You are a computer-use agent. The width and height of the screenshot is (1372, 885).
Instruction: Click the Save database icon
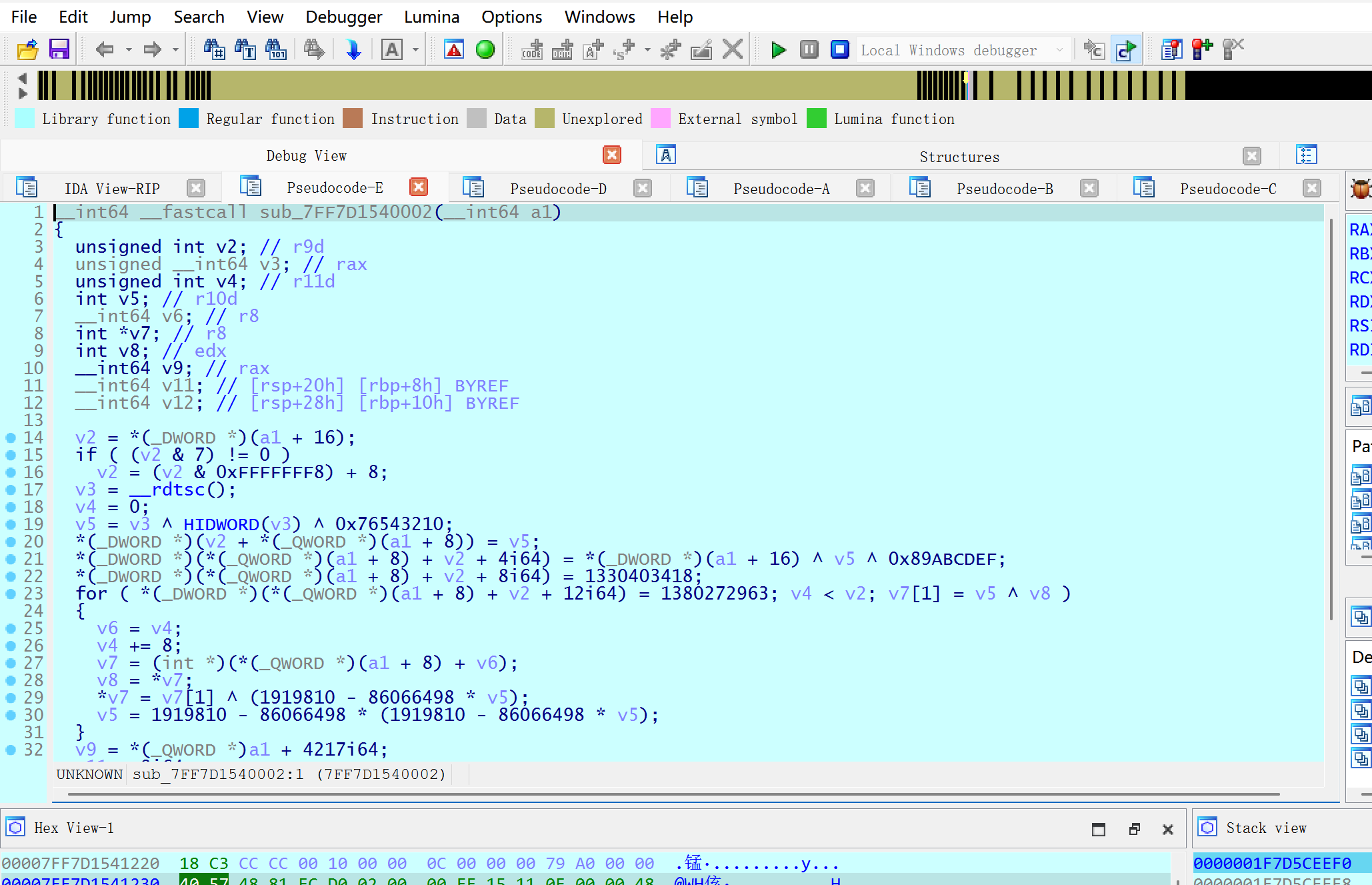[59, 50]
